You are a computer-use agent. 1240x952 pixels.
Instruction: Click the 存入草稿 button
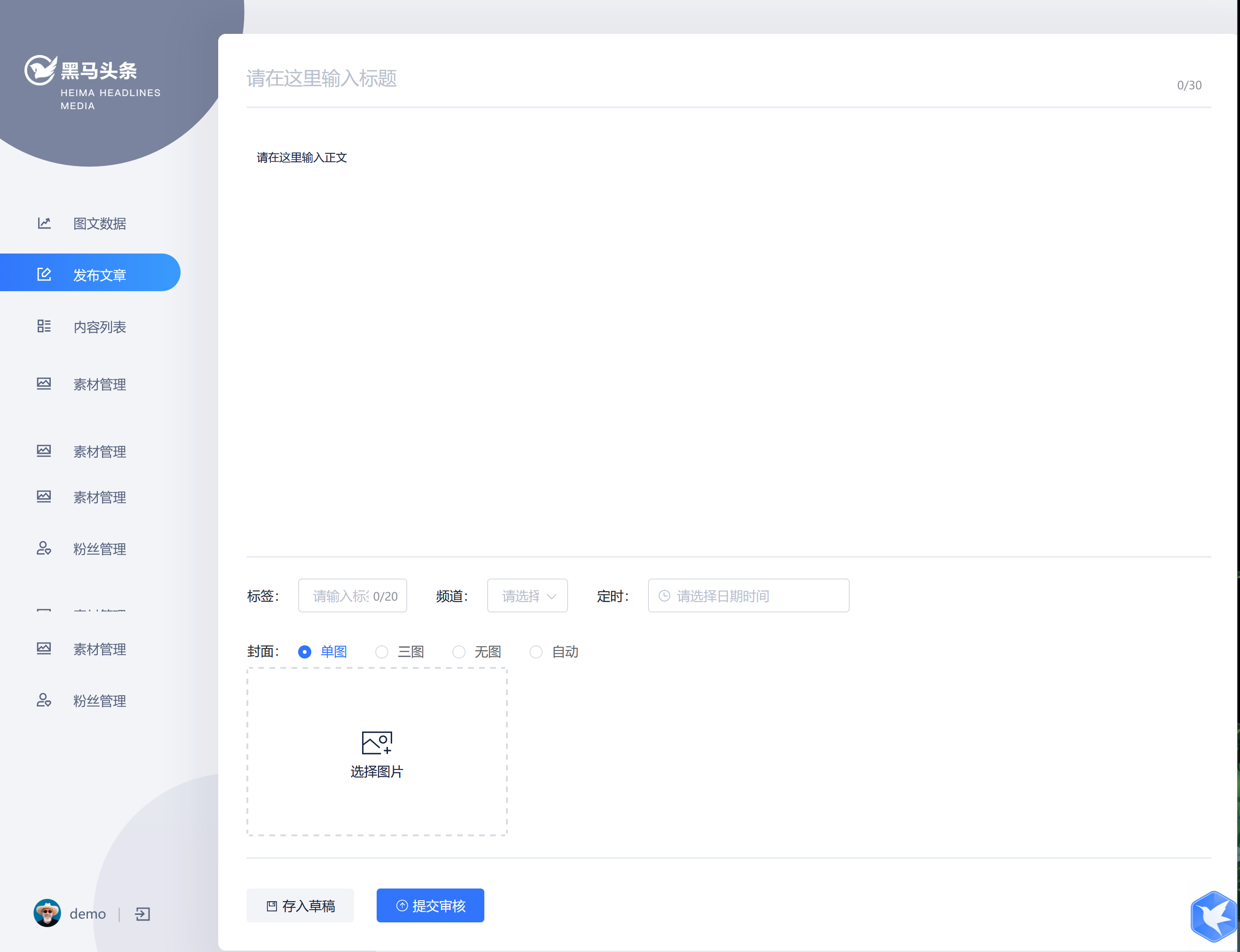pos(300,905)
